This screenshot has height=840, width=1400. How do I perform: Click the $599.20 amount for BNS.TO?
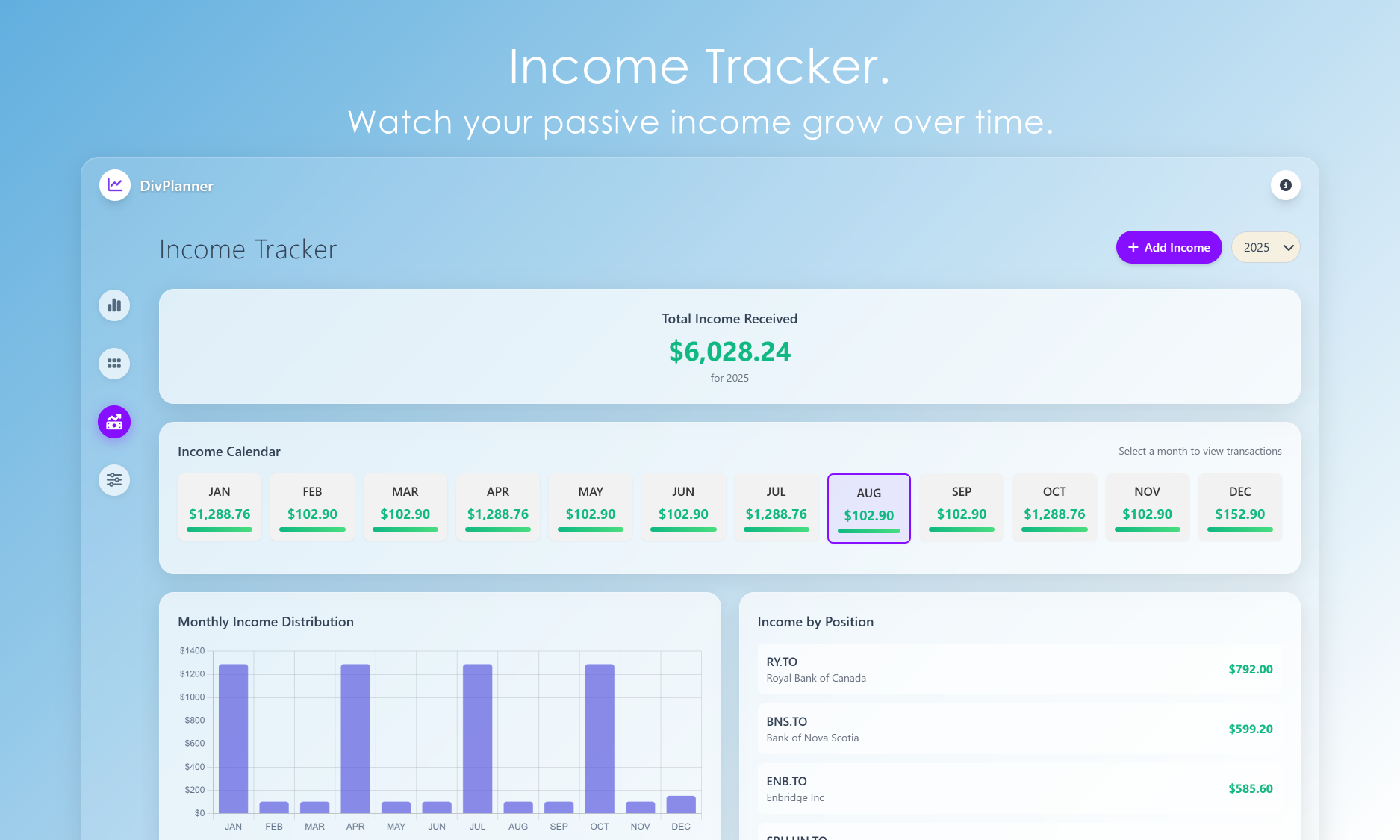click(1251, 729)
